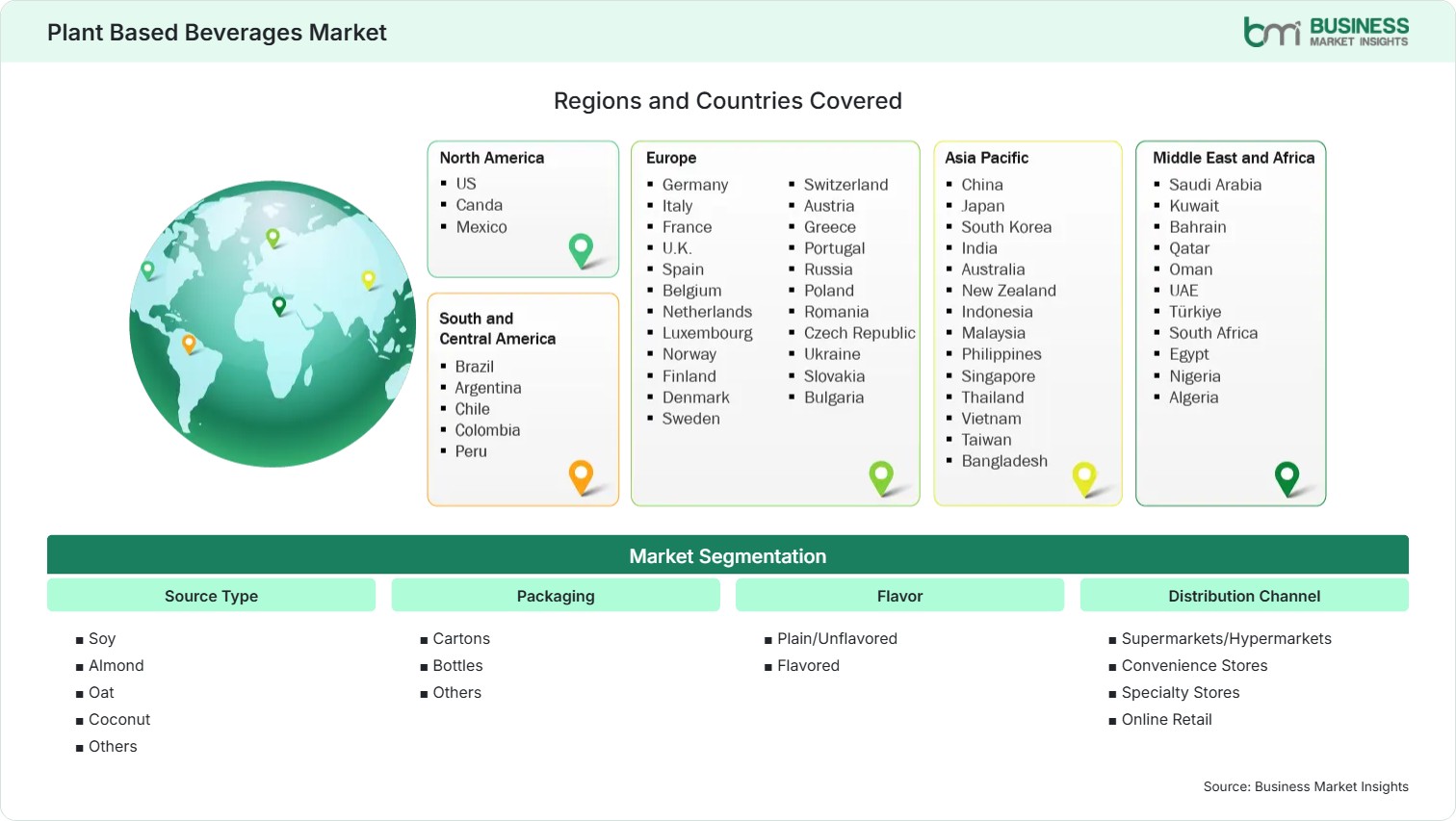This screenshot has width=1456, height=821.
Task: Click the light green map pin in Europe card
Action: pyautogui.click(x=881, y=478)
